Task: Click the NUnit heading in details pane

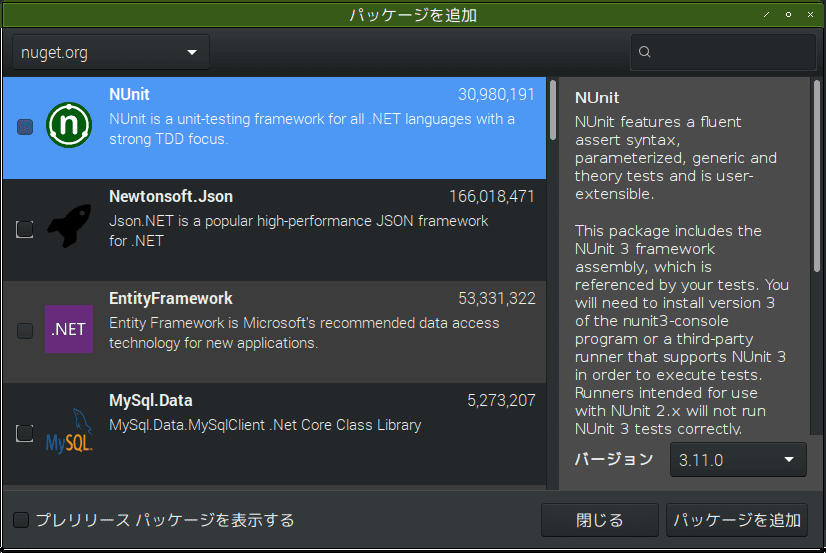Action: 597,97
